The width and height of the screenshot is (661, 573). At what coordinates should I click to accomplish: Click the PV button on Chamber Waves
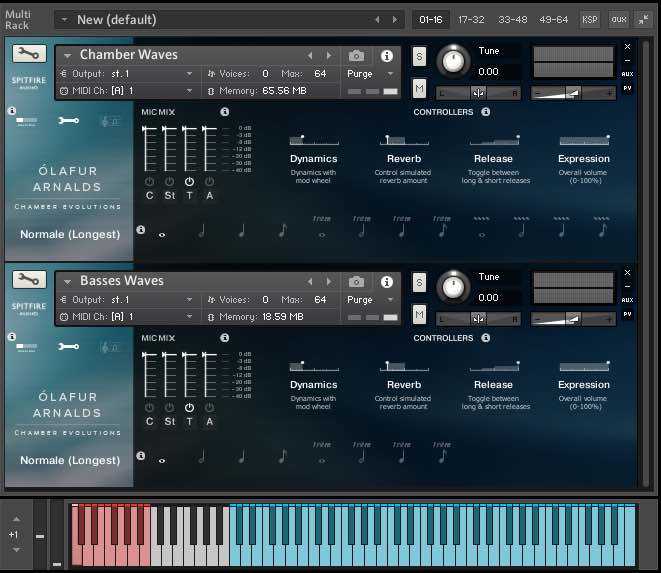[x=627, y=89]
